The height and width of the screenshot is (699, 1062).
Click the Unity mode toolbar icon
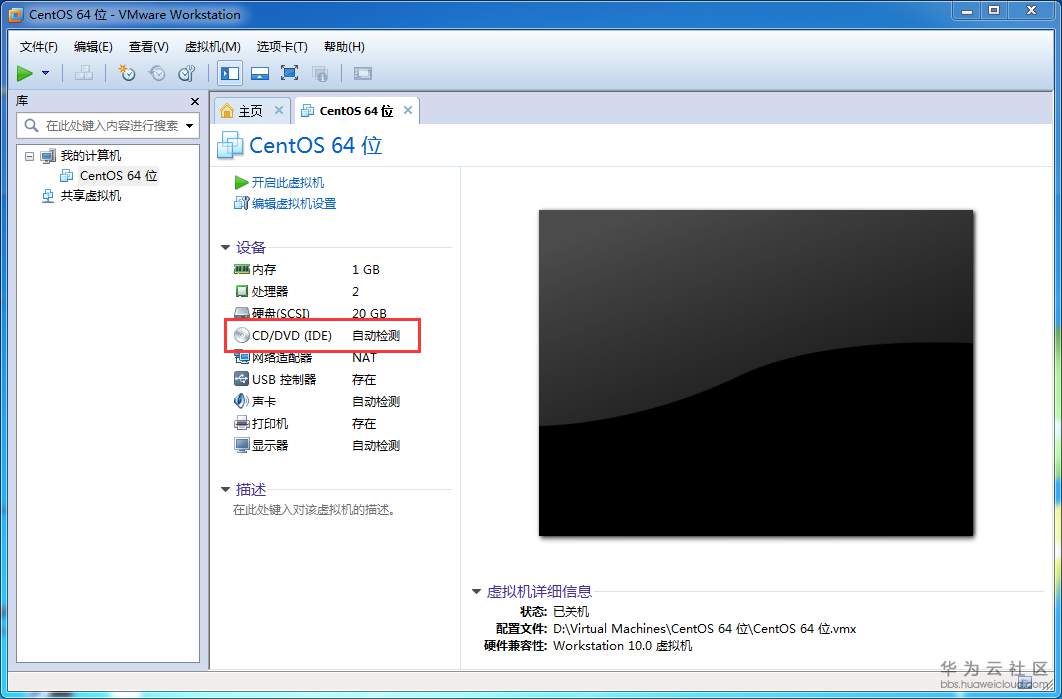coord(320,73)
